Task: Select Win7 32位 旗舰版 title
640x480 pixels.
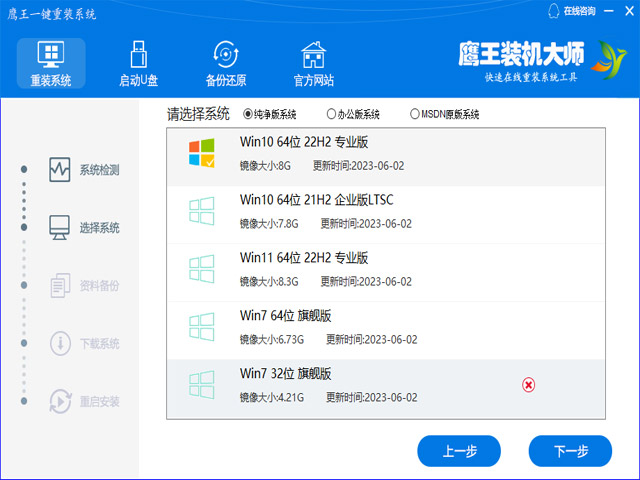Action: coord(286,374)
